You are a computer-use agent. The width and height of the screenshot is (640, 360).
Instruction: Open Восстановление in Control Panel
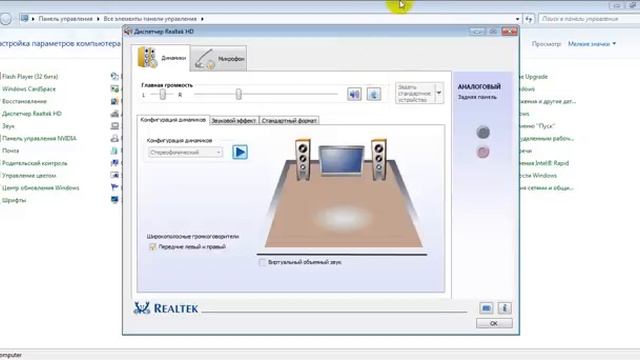tap(24, 101)
